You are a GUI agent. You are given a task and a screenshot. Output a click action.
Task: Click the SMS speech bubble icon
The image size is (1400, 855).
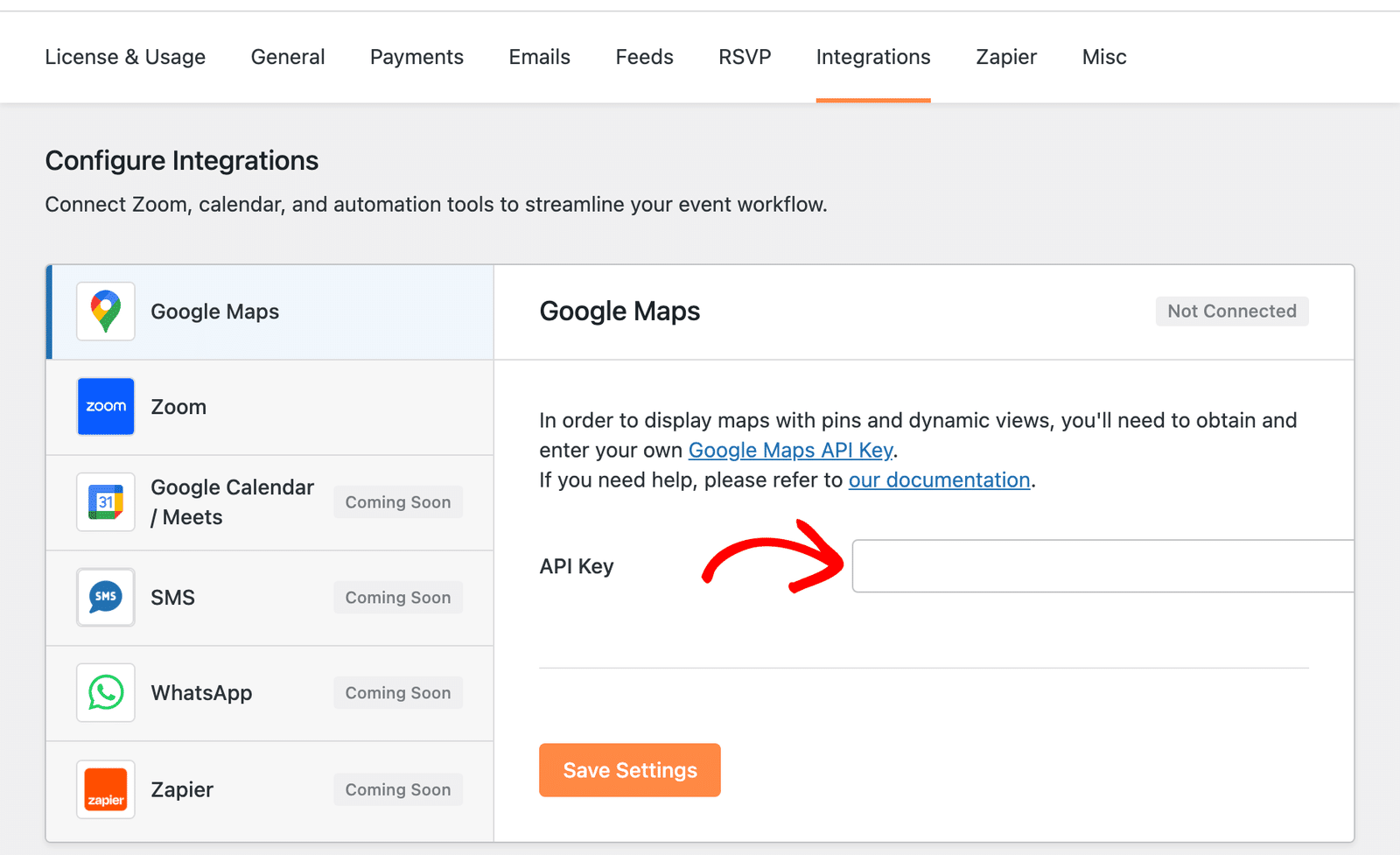106,597
